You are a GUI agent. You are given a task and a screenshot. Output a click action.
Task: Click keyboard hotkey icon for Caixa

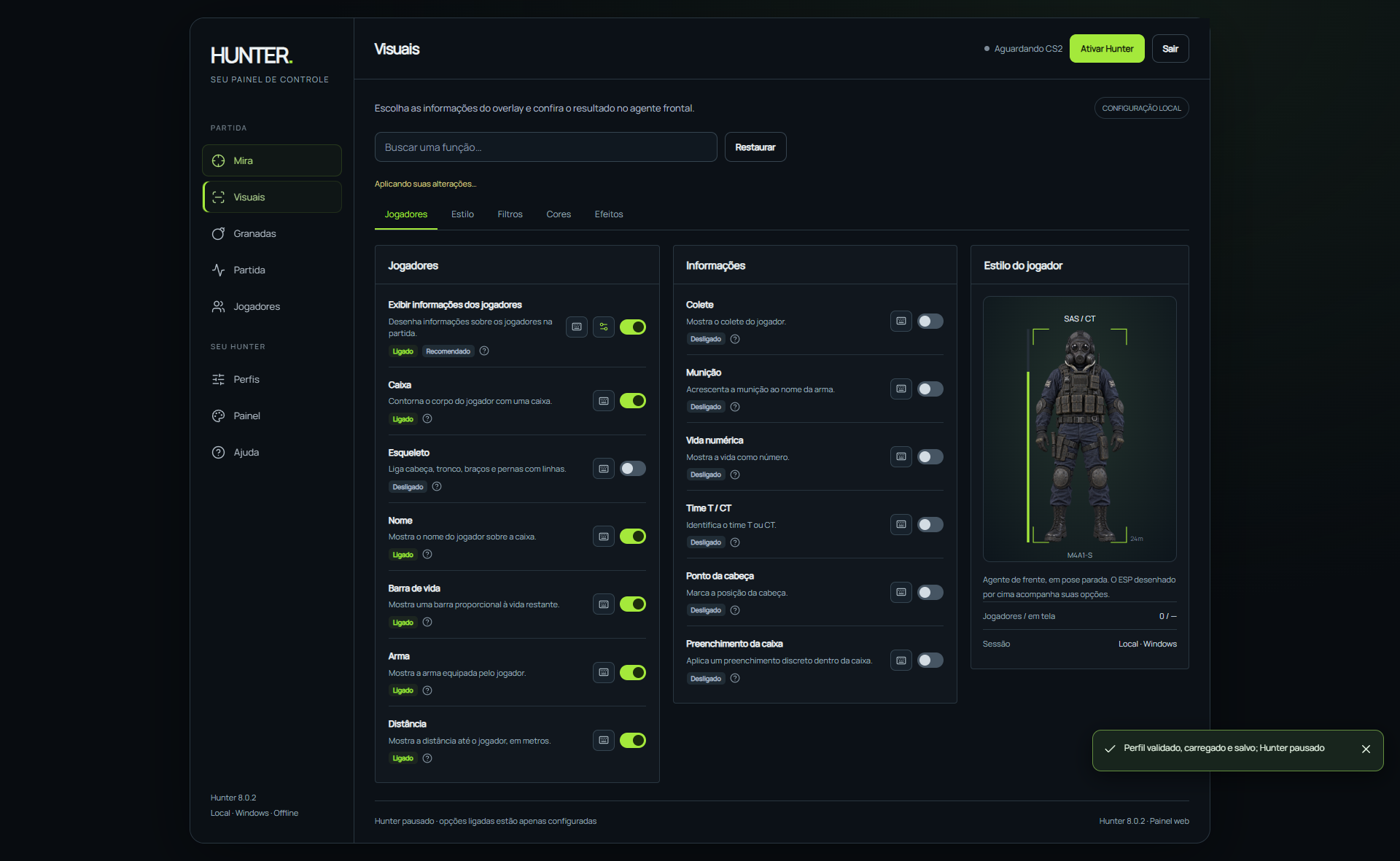[604, 400]
